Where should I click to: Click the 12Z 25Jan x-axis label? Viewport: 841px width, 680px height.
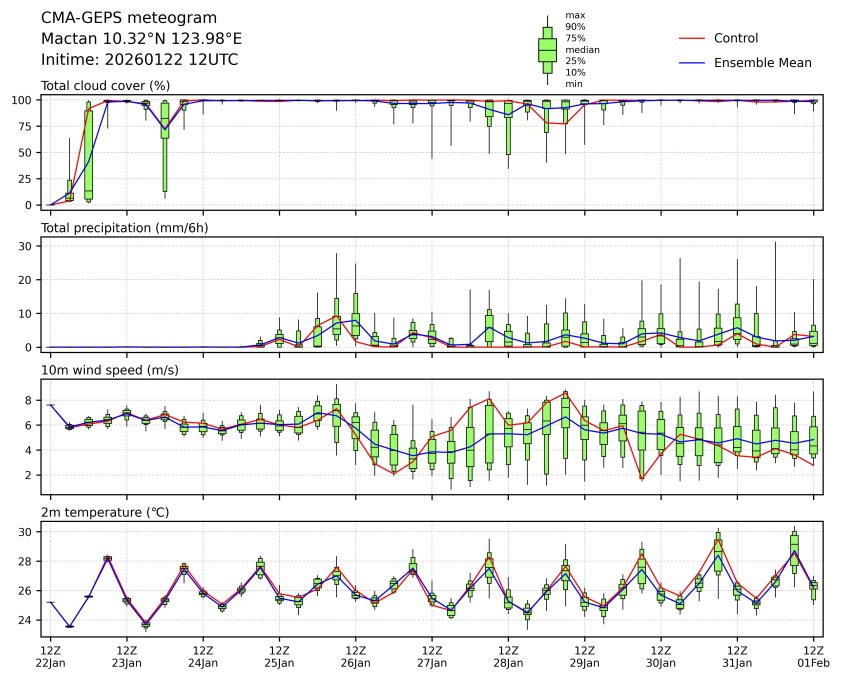click(279, 655)
